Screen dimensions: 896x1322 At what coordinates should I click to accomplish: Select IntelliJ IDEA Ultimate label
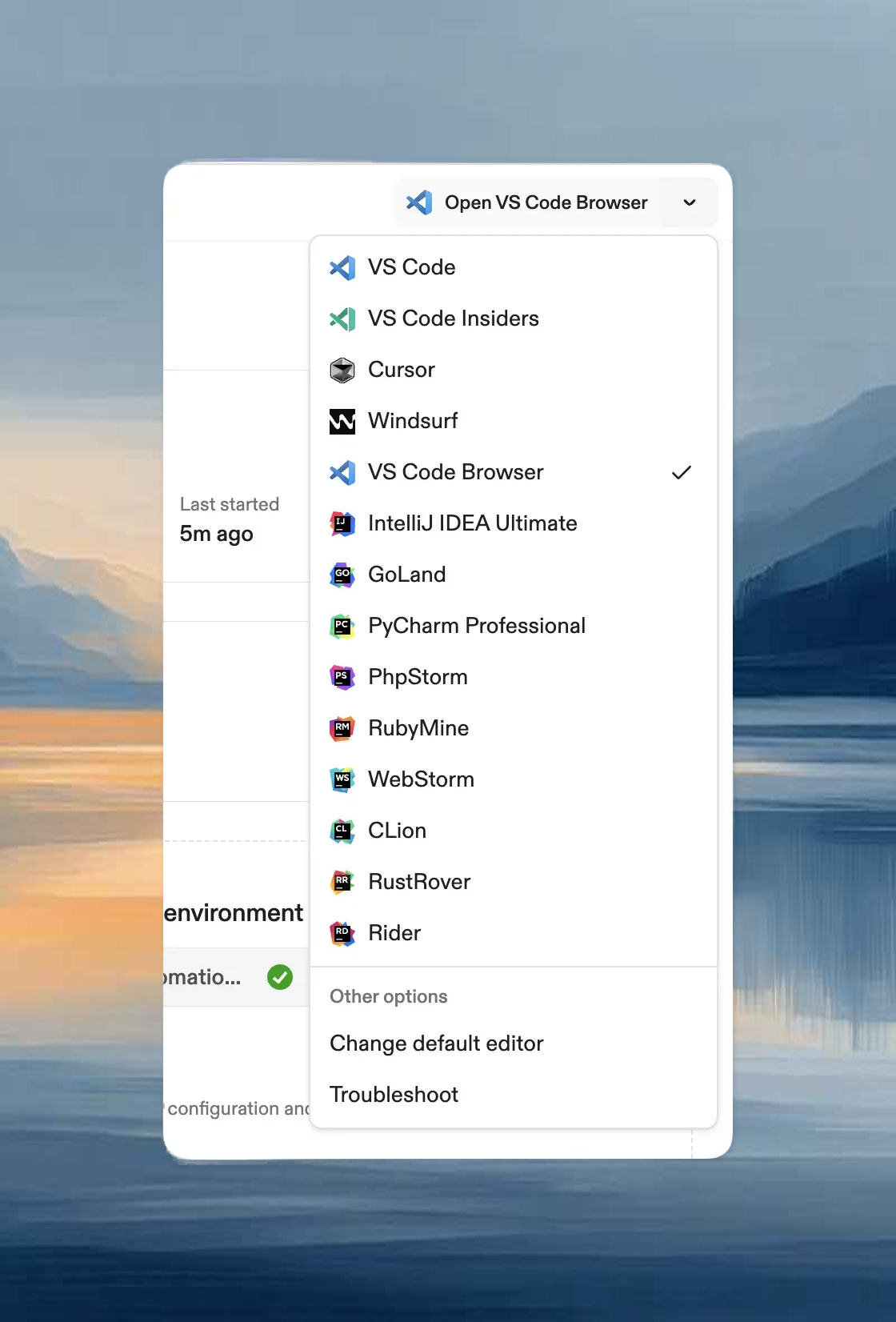click(x=472, y=523)
